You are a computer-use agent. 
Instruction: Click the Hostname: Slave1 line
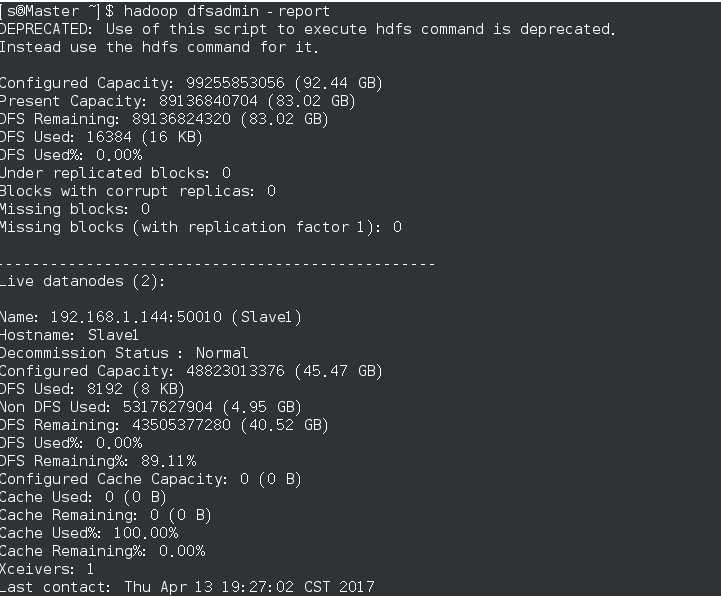pos(69,335)
